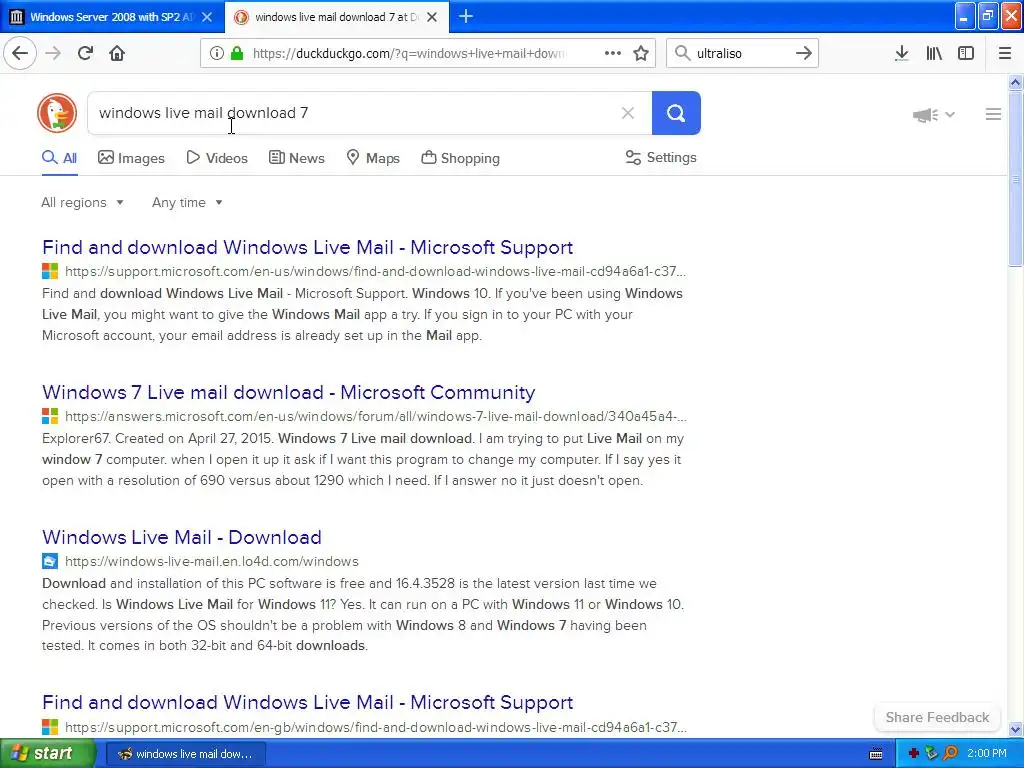Click the scrollbar down arrow
This screenshot has height=768, width=1024.
(1016, 729)
